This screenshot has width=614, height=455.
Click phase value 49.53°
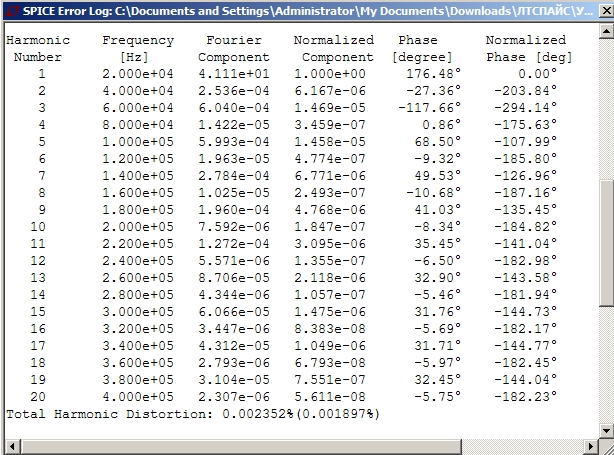click(437, 176)
